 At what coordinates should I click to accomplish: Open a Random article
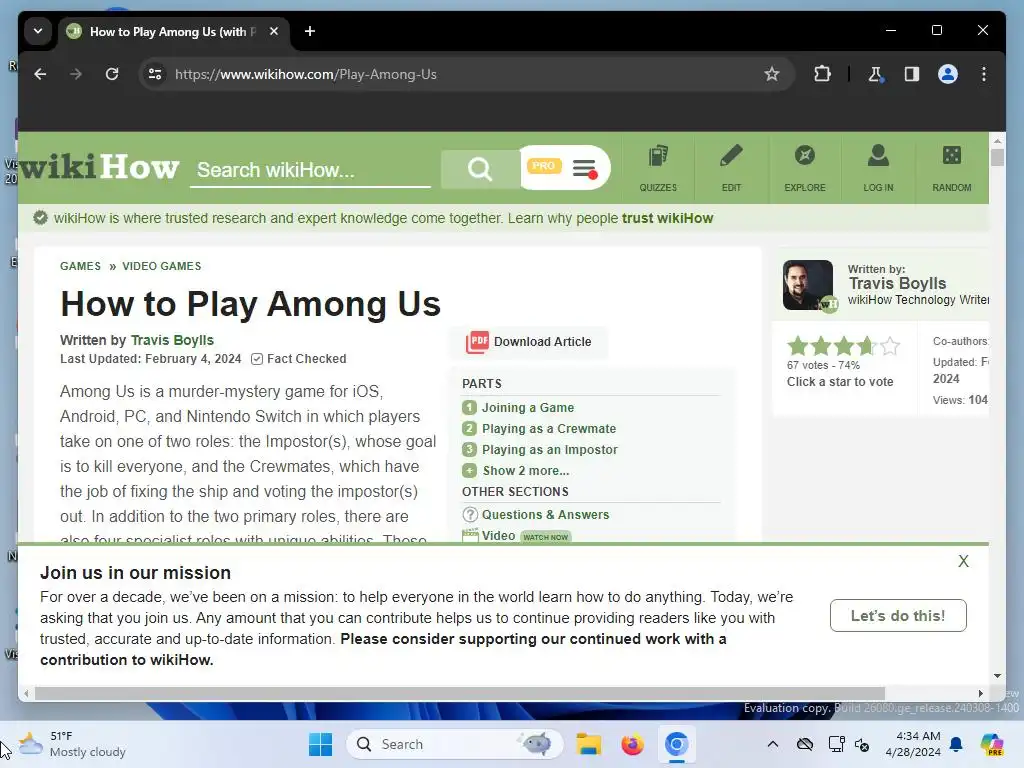click(x=952, y=168)
